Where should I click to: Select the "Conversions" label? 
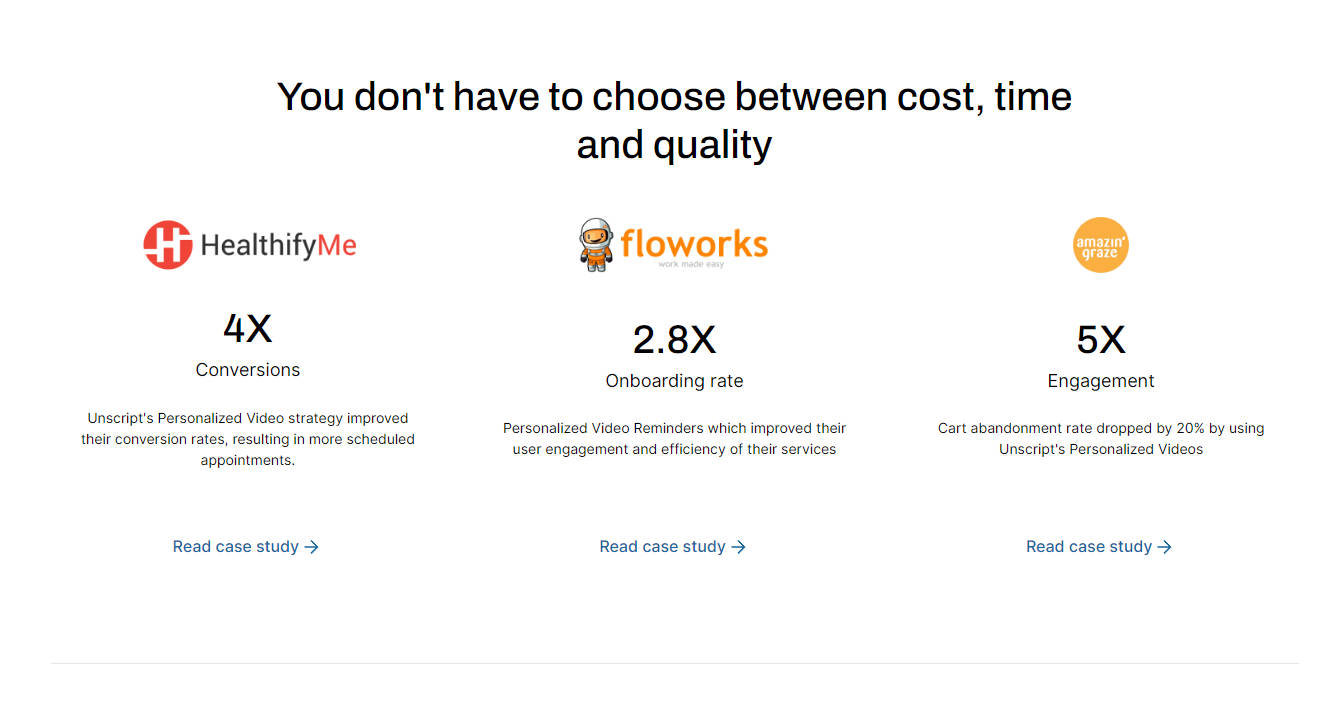tap(247, 370)
